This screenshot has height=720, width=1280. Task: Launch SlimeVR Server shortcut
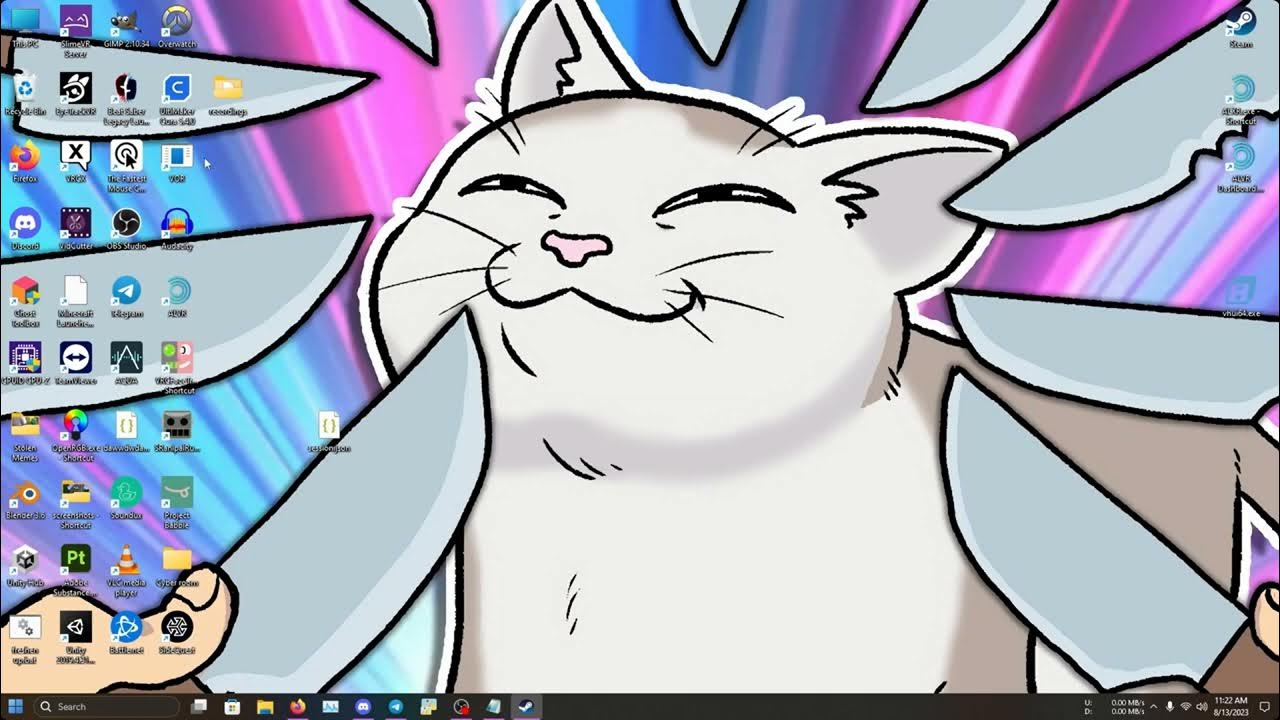coord(75,30)
